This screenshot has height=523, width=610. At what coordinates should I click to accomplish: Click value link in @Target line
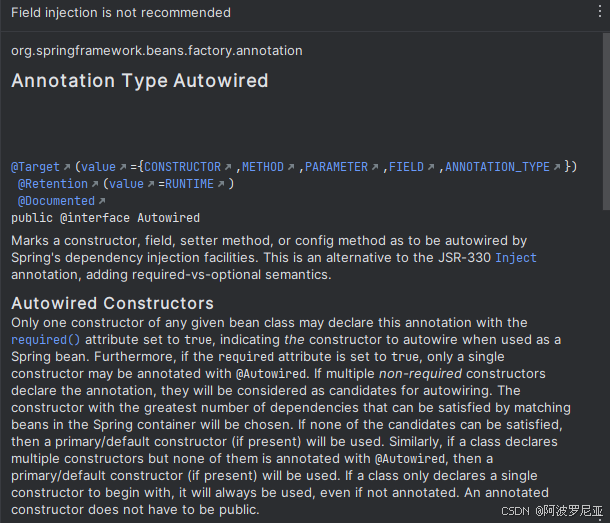(x=98, y=167)
